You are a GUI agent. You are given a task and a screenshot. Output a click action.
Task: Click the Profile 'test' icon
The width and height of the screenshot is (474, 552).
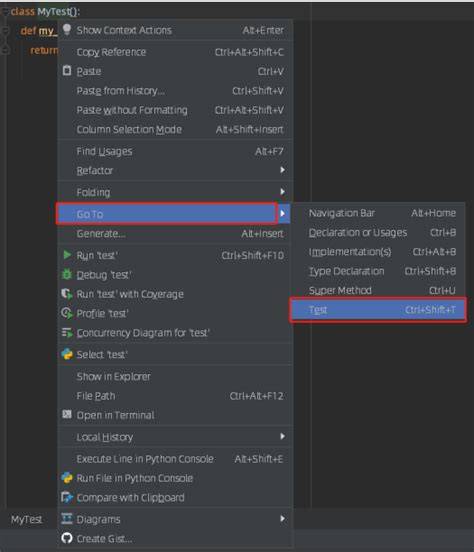click(x=67, y=313)
